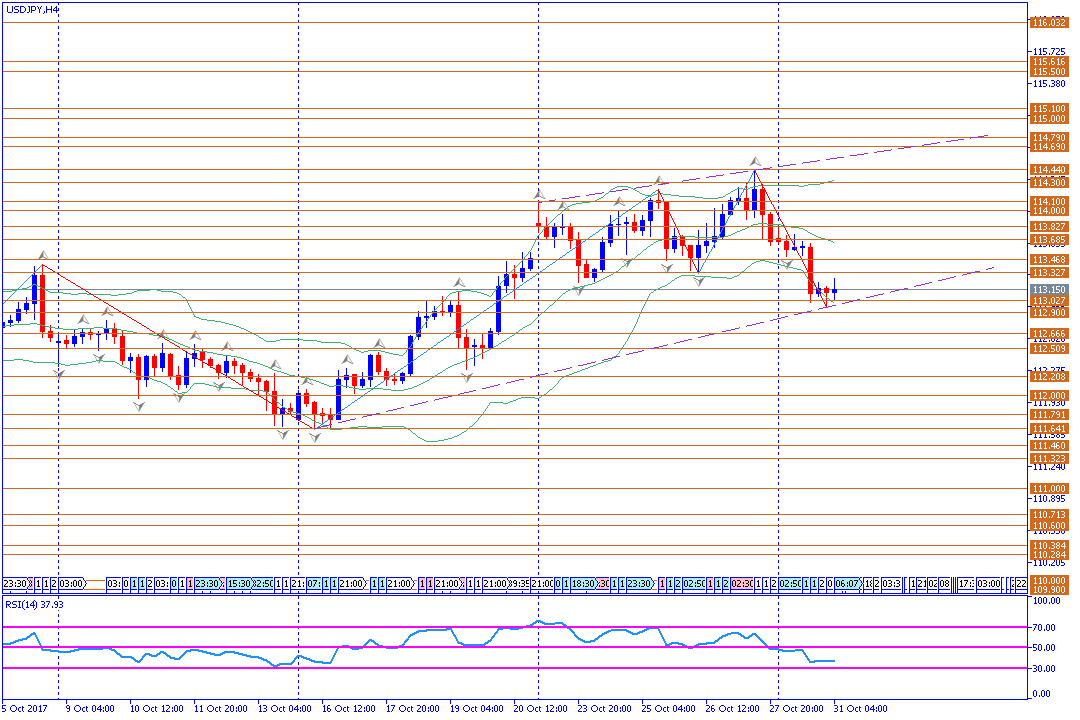The height and width of the screenshot is (720, 1080).
Task: Select the 114.440 price level tag
Action: pyautogui.click(x=1049, y=169)
